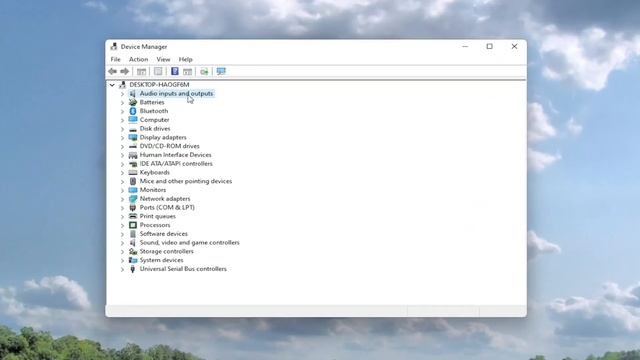Open the Help menu
Viewport: 640px width, 360px height.
185,59
